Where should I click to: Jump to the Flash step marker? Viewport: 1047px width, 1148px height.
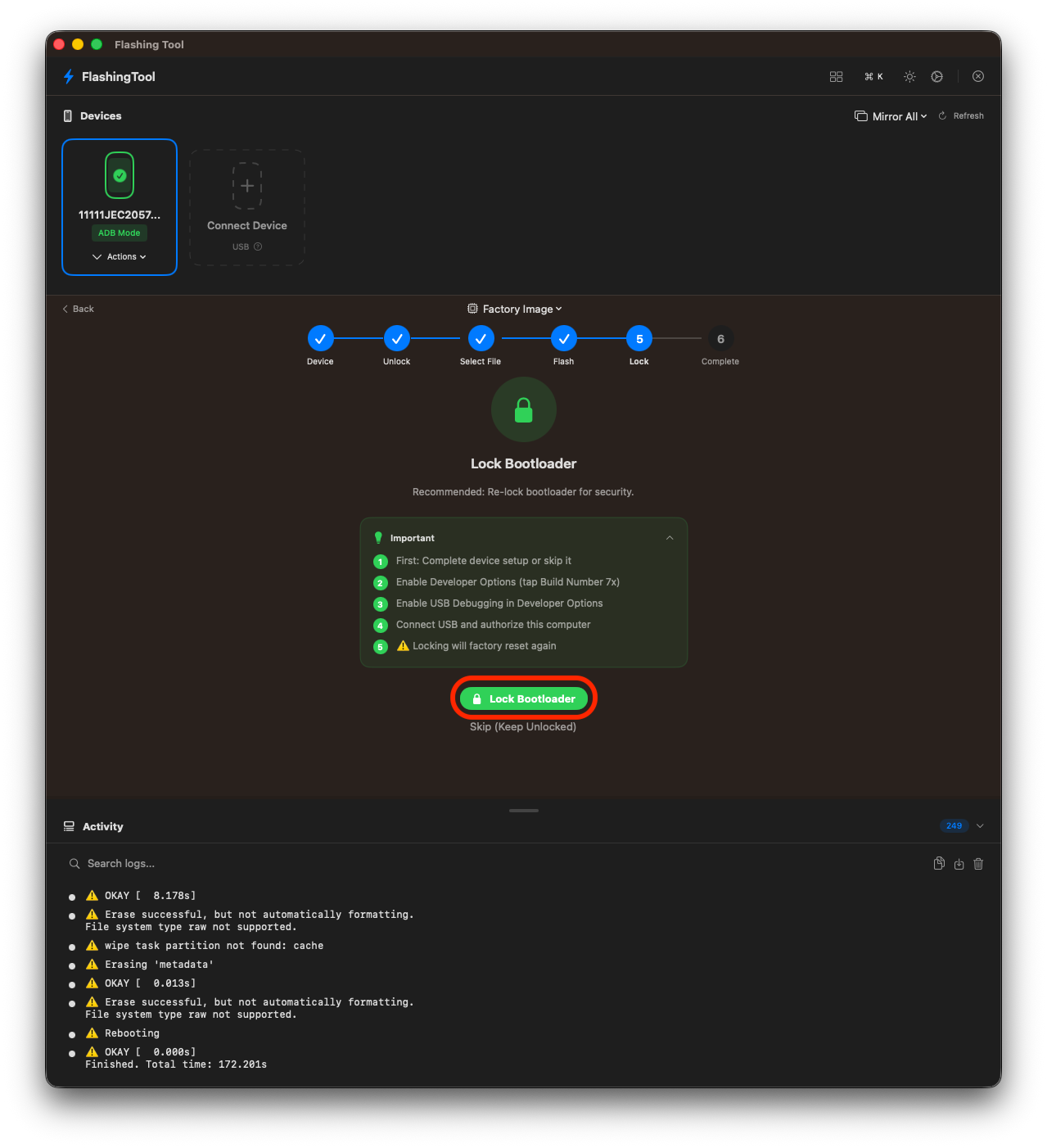(564, 338)
